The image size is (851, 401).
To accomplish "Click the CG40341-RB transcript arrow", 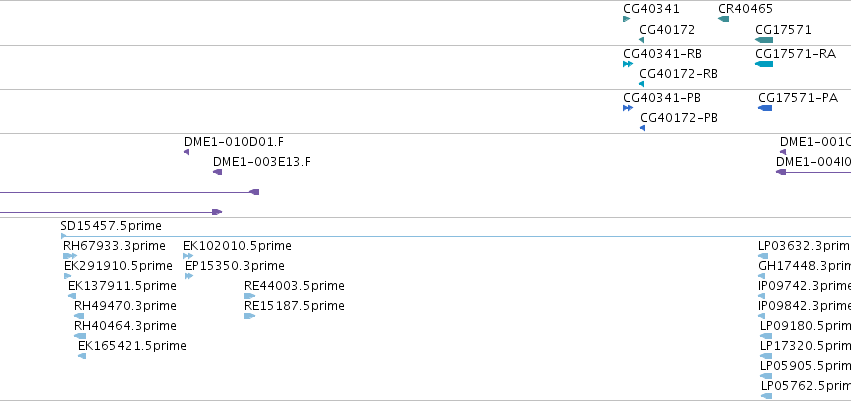I will pyautogui.click(x=627, y=64).
